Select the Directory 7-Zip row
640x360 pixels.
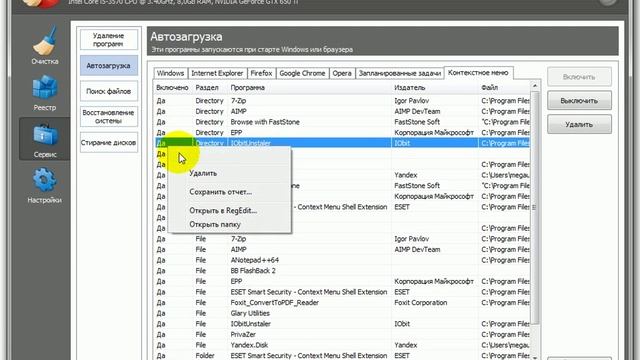click(342, 101)
